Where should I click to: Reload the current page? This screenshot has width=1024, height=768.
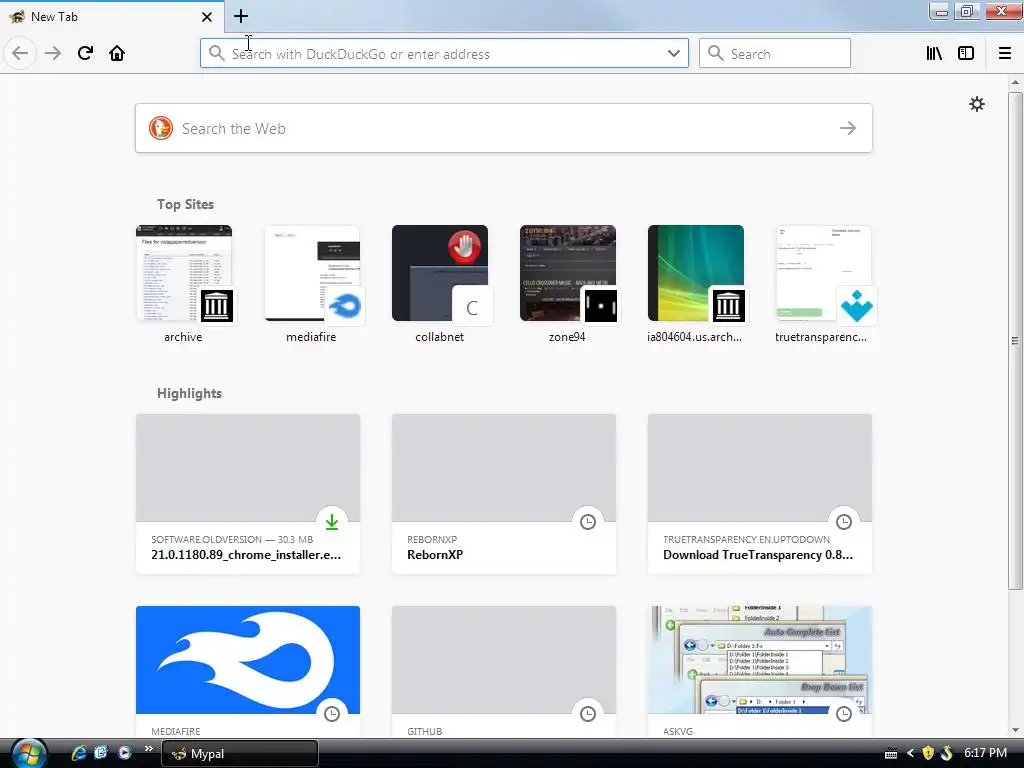coord(85,53)
